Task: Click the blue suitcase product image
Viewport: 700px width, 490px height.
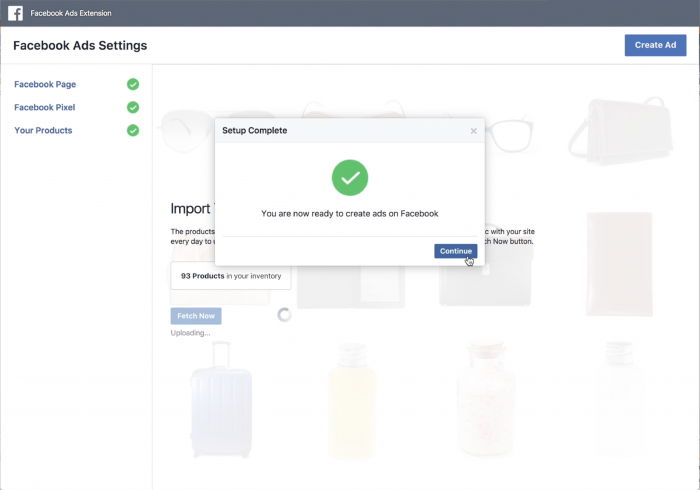Action: tap(221, 400)
